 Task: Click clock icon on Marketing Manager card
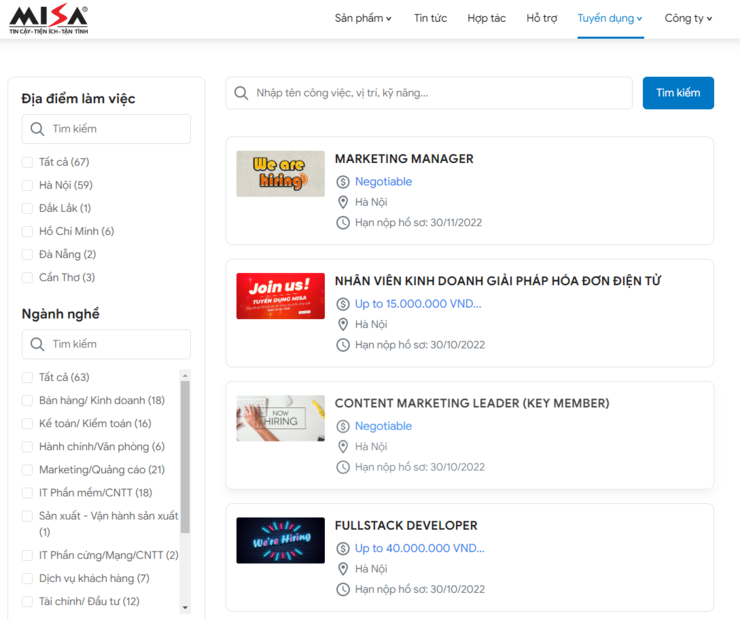tap(343, 223)
